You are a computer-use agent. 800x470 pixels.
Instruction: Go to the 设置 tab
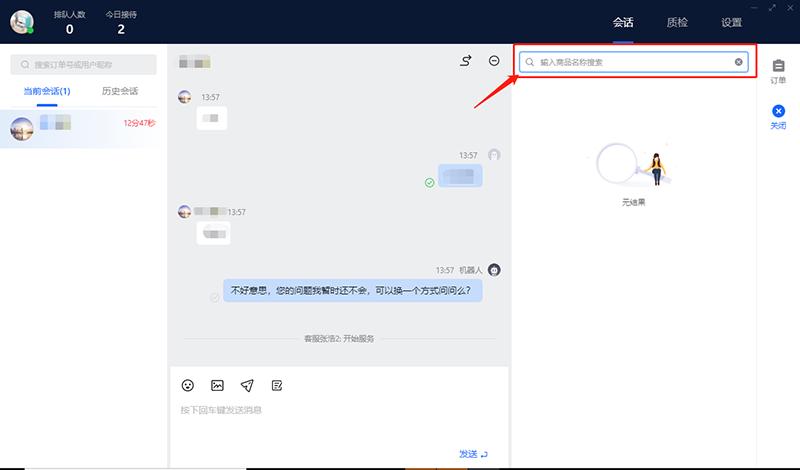731,22
